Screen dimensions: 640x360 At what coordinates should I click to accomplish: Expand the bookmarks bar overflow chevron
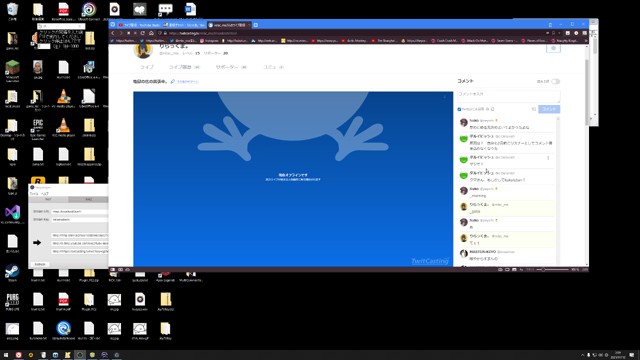click(x=586, y=41)
